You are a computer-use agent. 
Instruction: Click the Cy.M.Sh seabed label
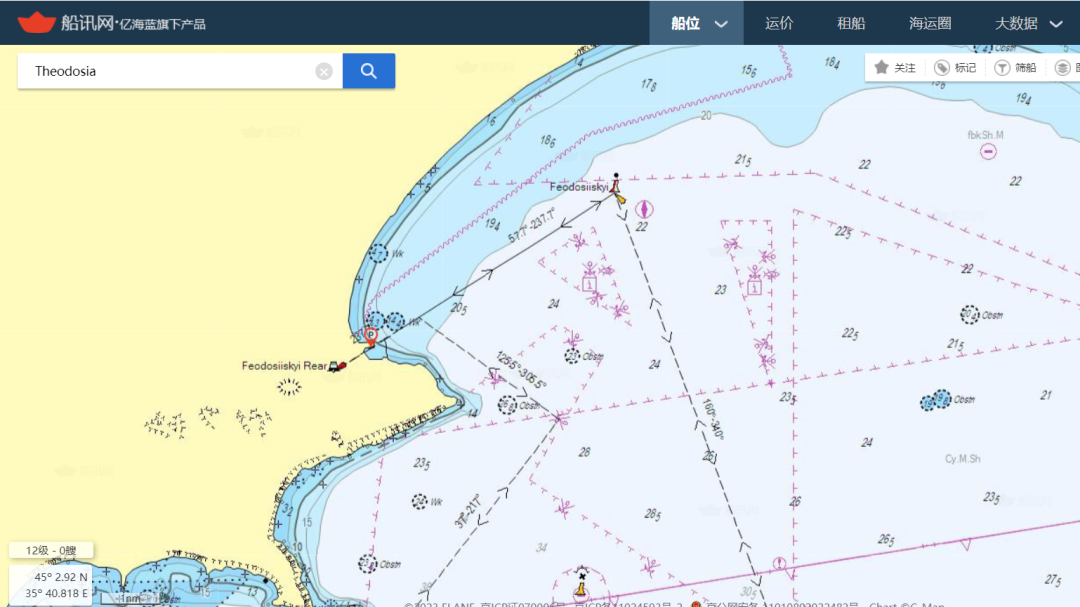pos(962,459)
